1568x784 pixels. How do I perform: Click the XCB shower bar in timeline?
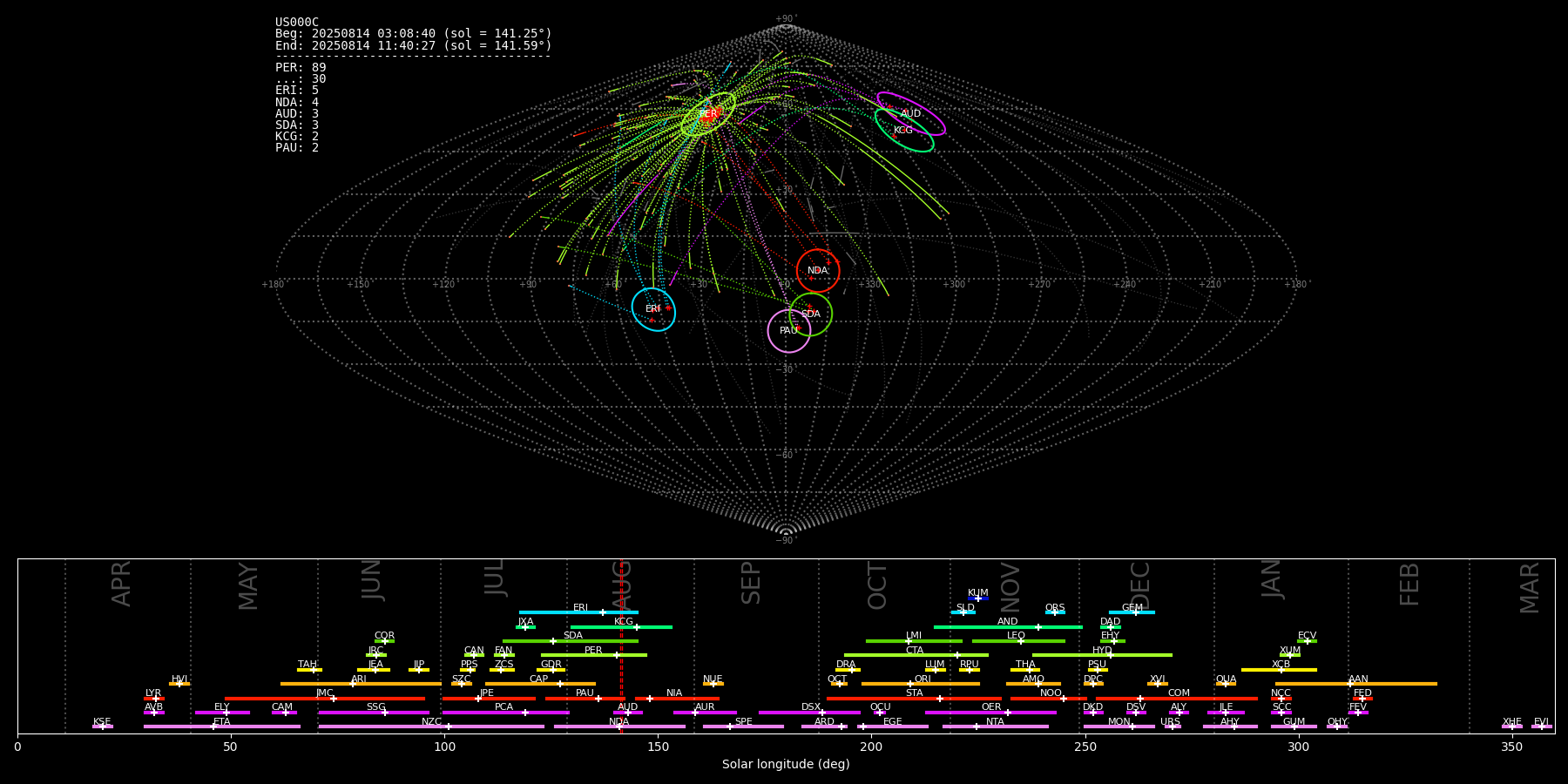pyautogui.click(x=1279, y=670)
